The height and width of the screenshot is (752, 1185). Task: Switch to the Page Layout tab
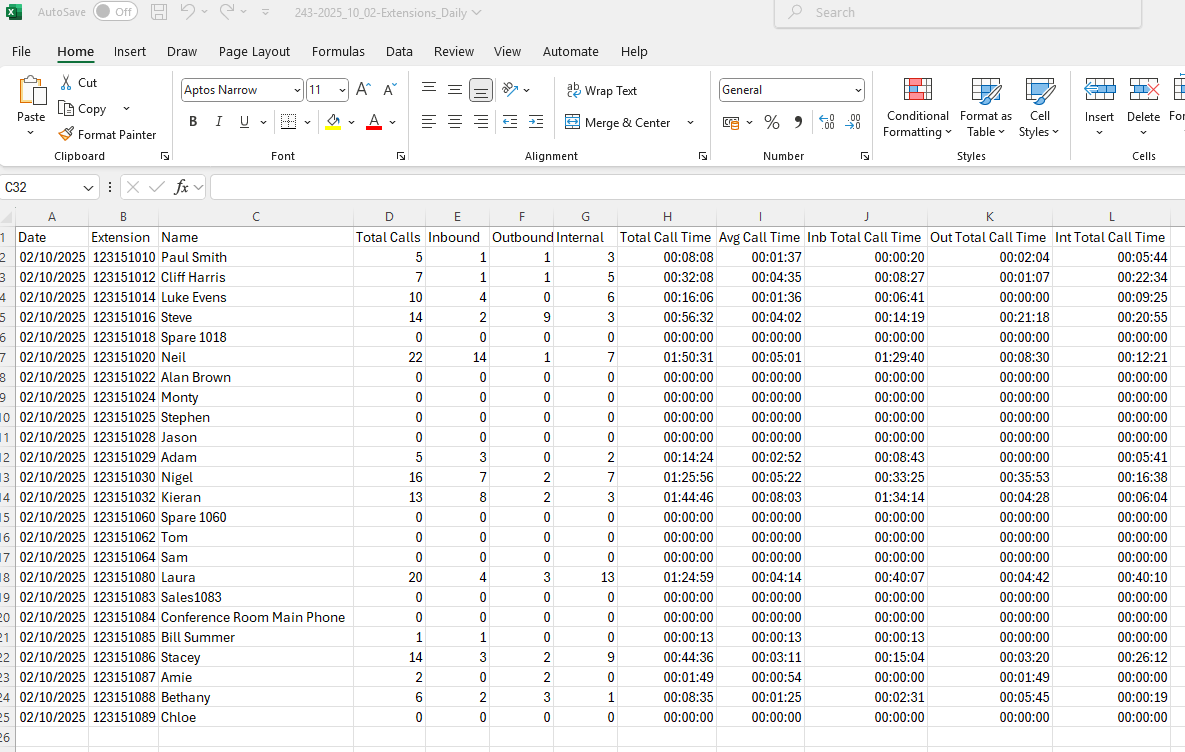[x=254, y=52]
